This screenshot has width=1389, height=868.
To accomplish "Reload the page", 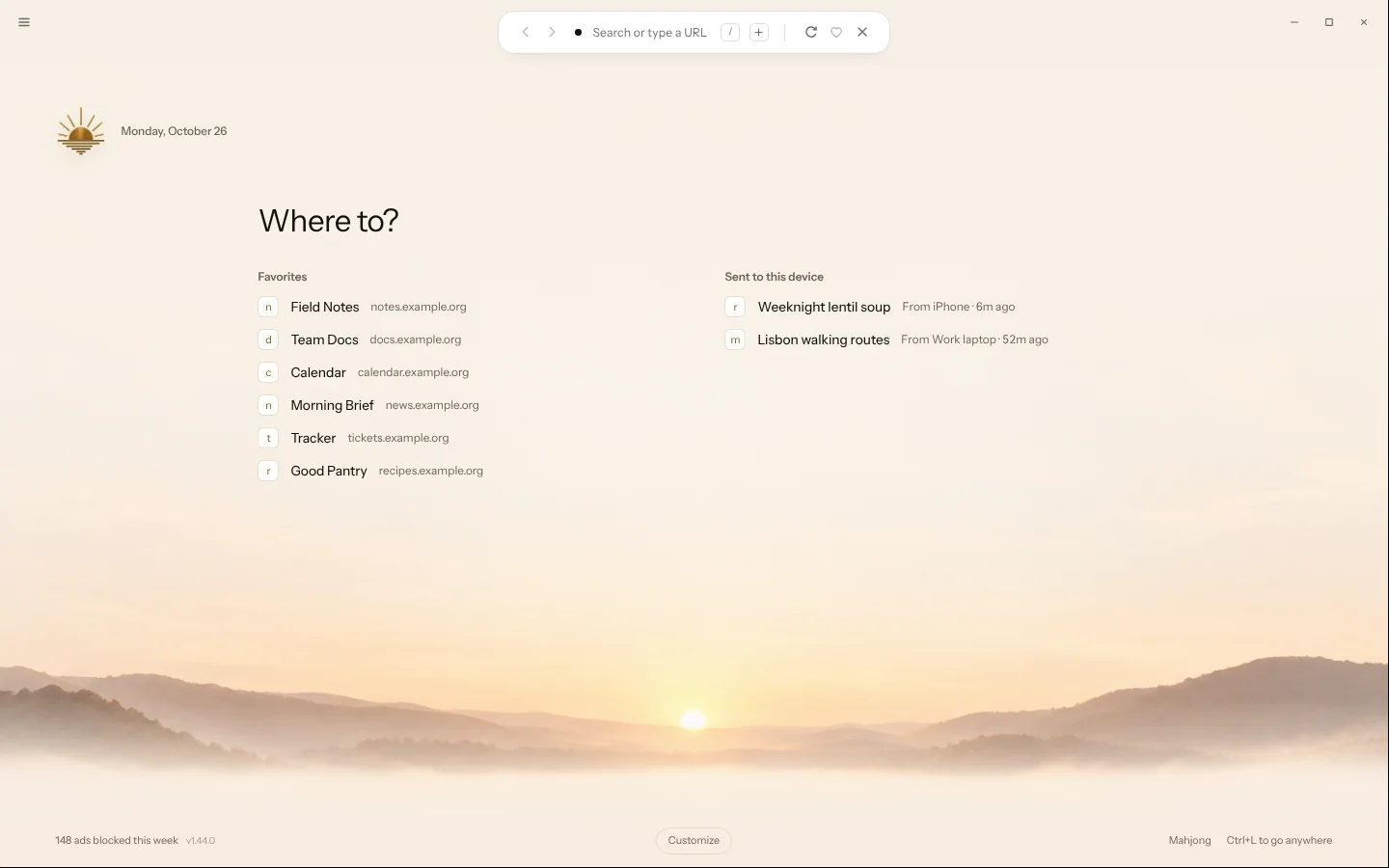I will pyautogui.click(x=811, y=32).
